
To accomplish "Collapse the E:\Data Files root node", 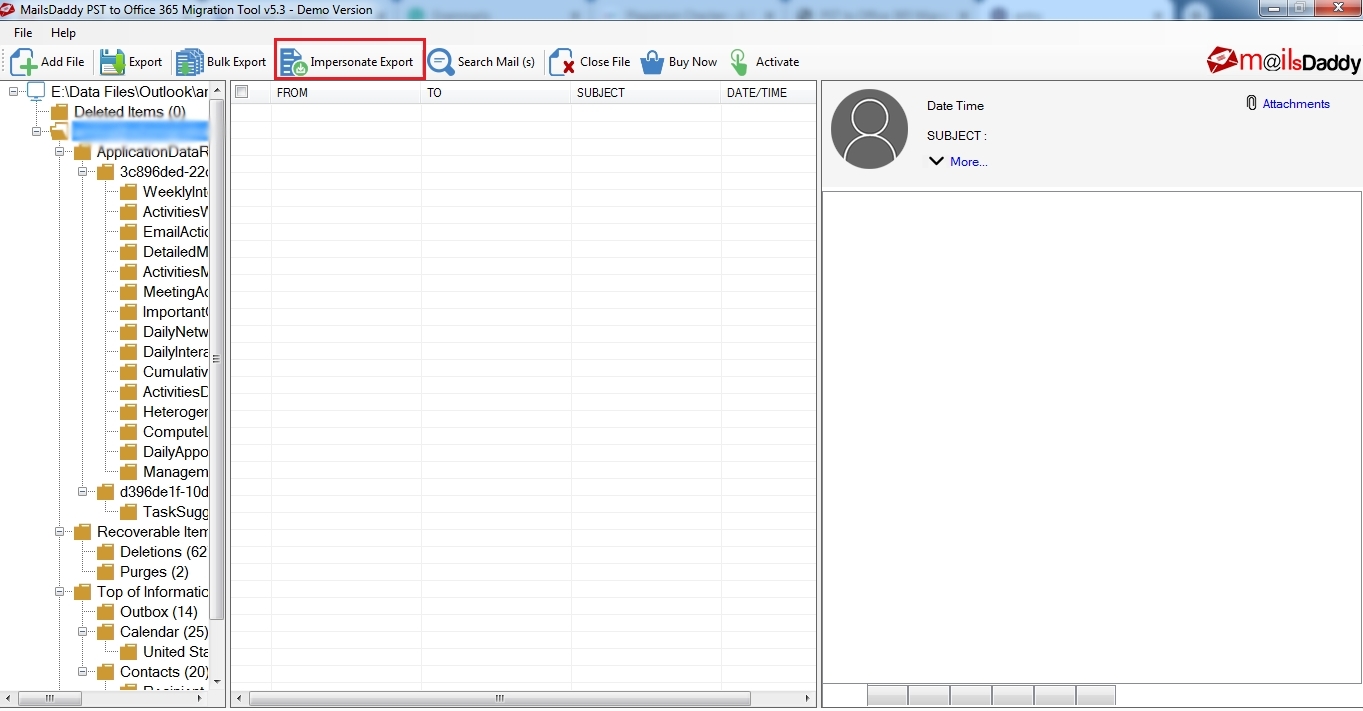I will [14, 91].
